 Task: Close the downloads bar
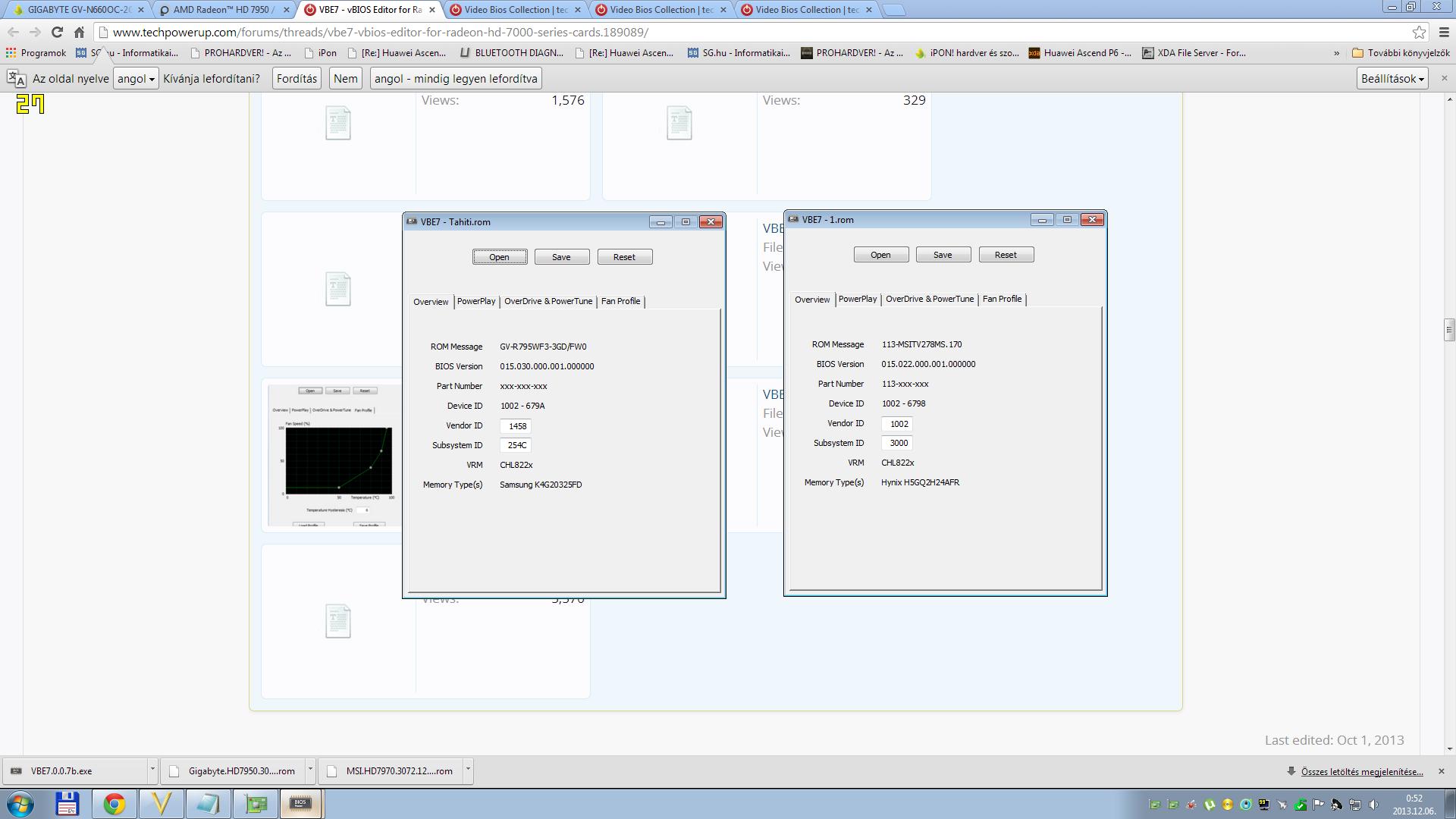click(x=1442, y=771)
